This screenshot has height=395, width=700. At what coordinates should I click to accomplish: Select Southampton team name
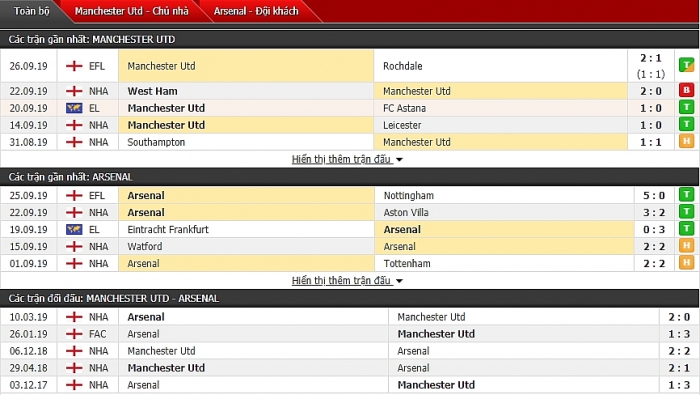pos(156,142)
